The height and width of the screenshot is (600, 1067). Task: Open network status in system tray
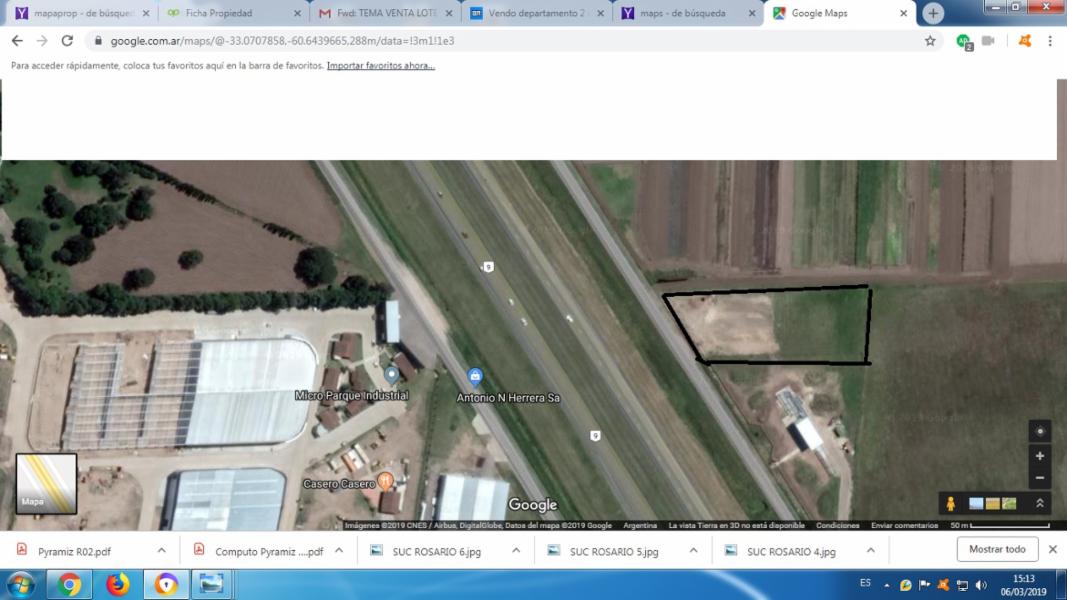click(x=962, y=585)
